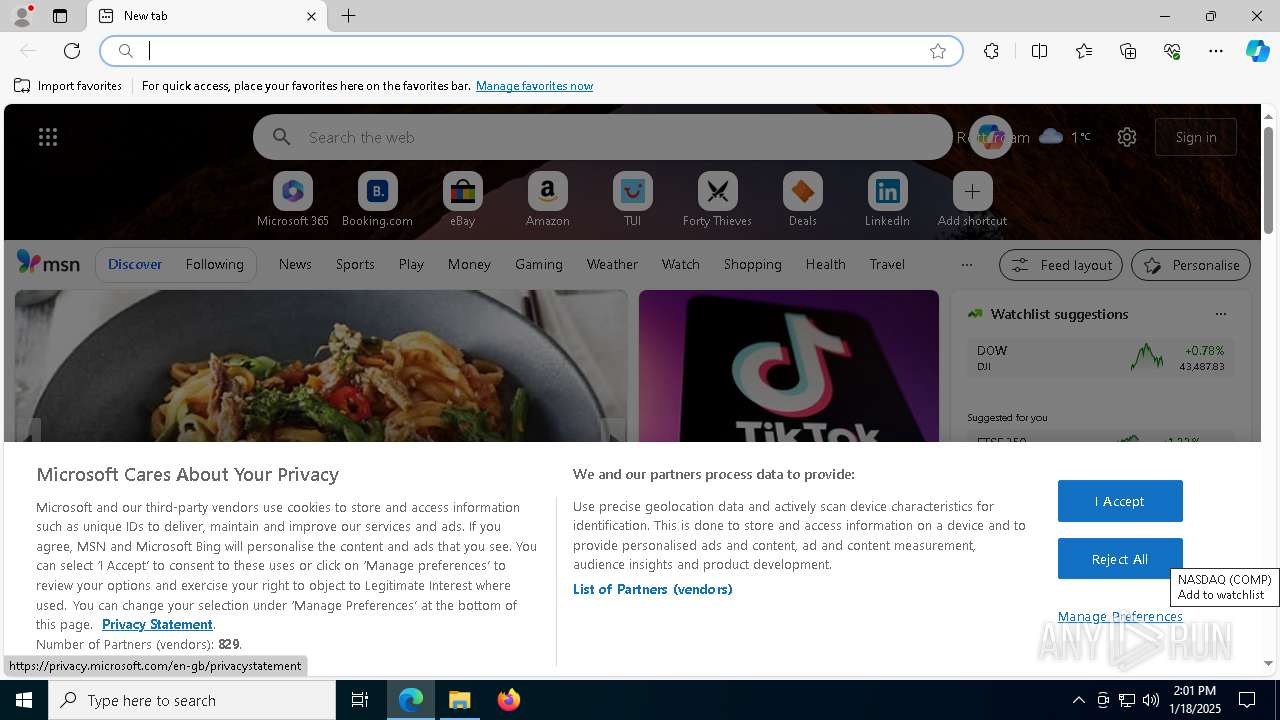Open a new tab with plus button
This screenshot has height=720, width=1280.
(x=348, y=16)
